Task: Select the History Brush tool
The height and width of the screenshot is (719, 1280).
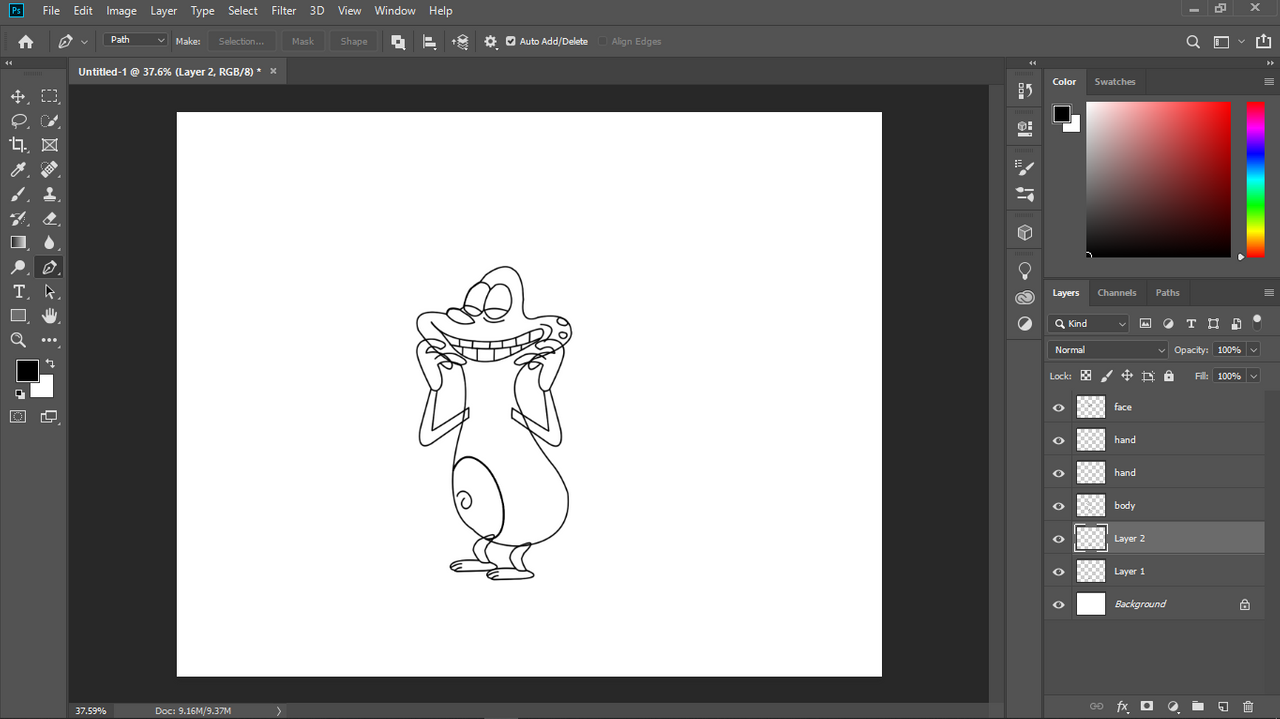Action: 18,218
